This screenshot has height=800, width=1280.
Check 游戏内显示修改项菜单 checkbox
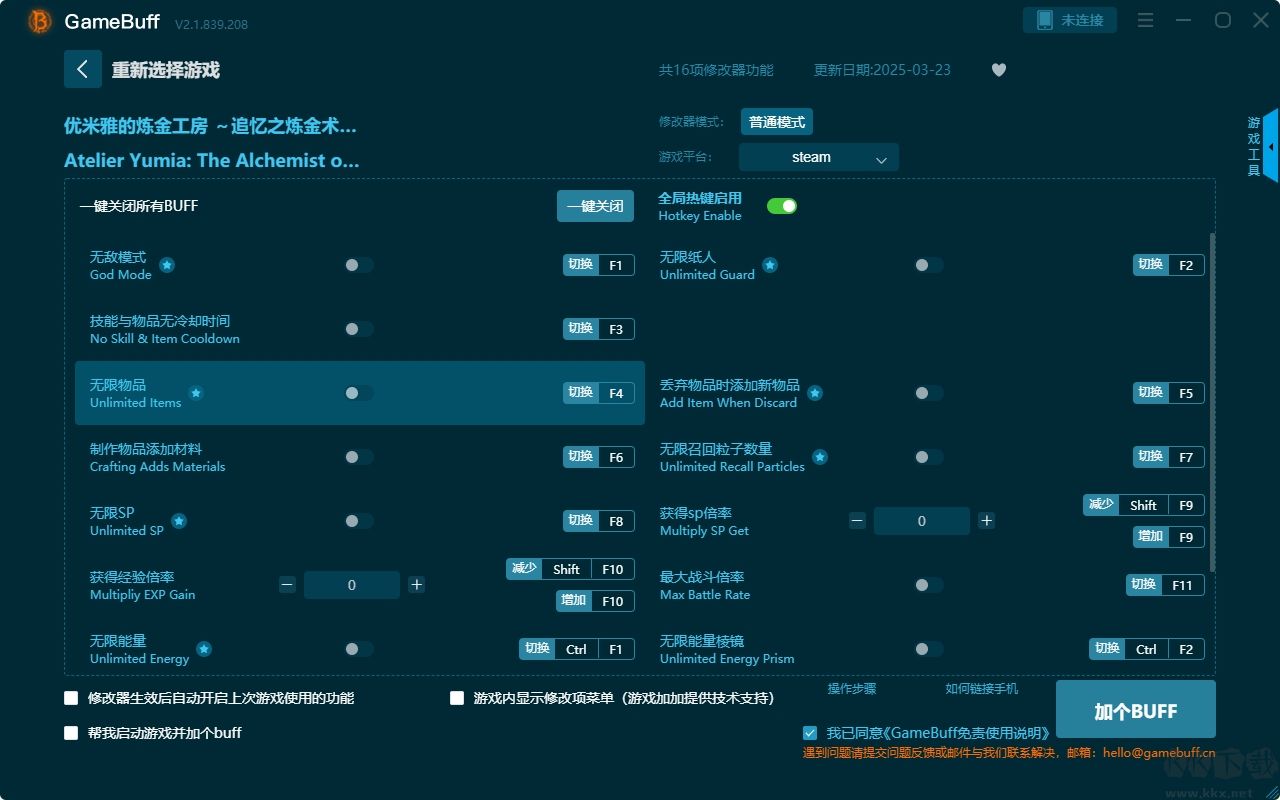(457, 698)
